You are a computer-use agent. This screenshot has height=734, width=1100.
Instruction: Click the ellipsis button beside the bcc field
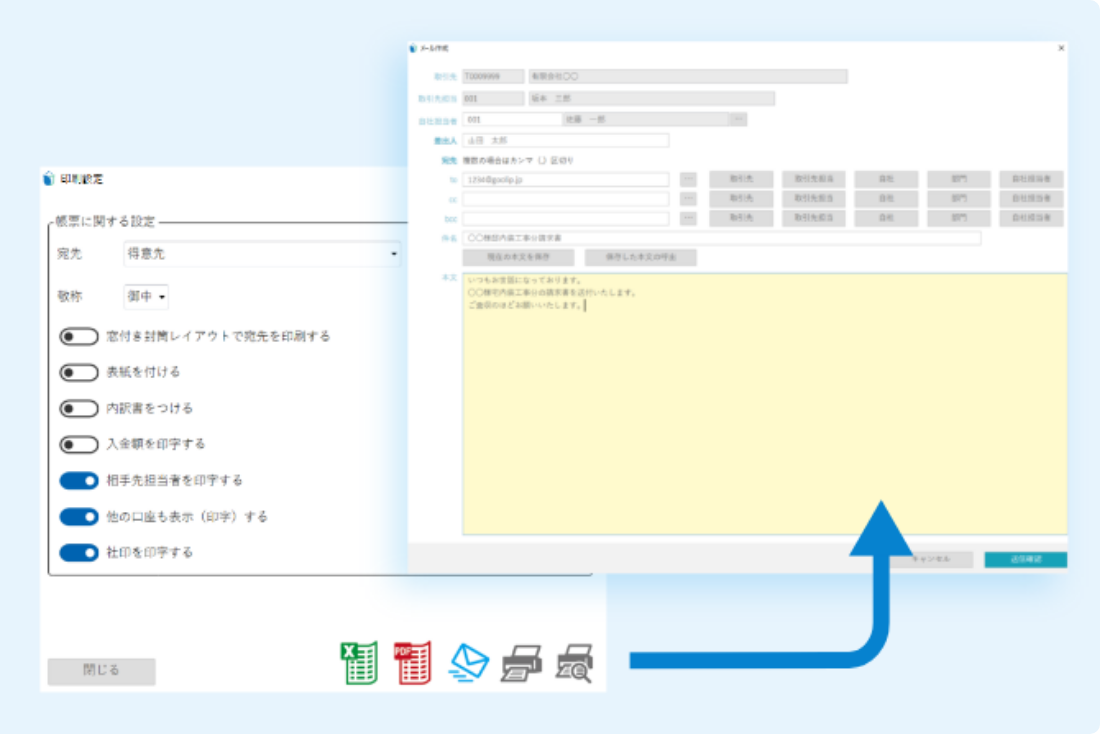click(688, 218)
